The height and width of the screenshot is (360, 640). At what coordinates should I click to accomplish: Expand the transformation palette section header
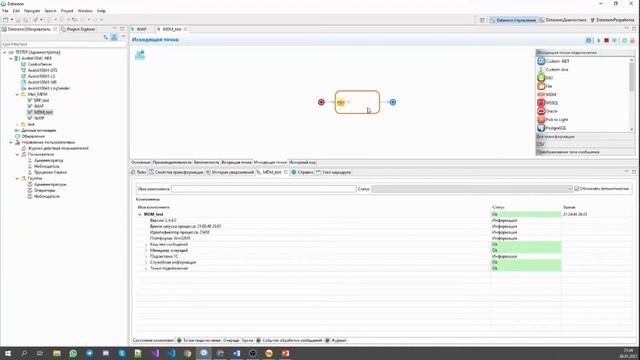pyautogui.click(x=585, y=137)
